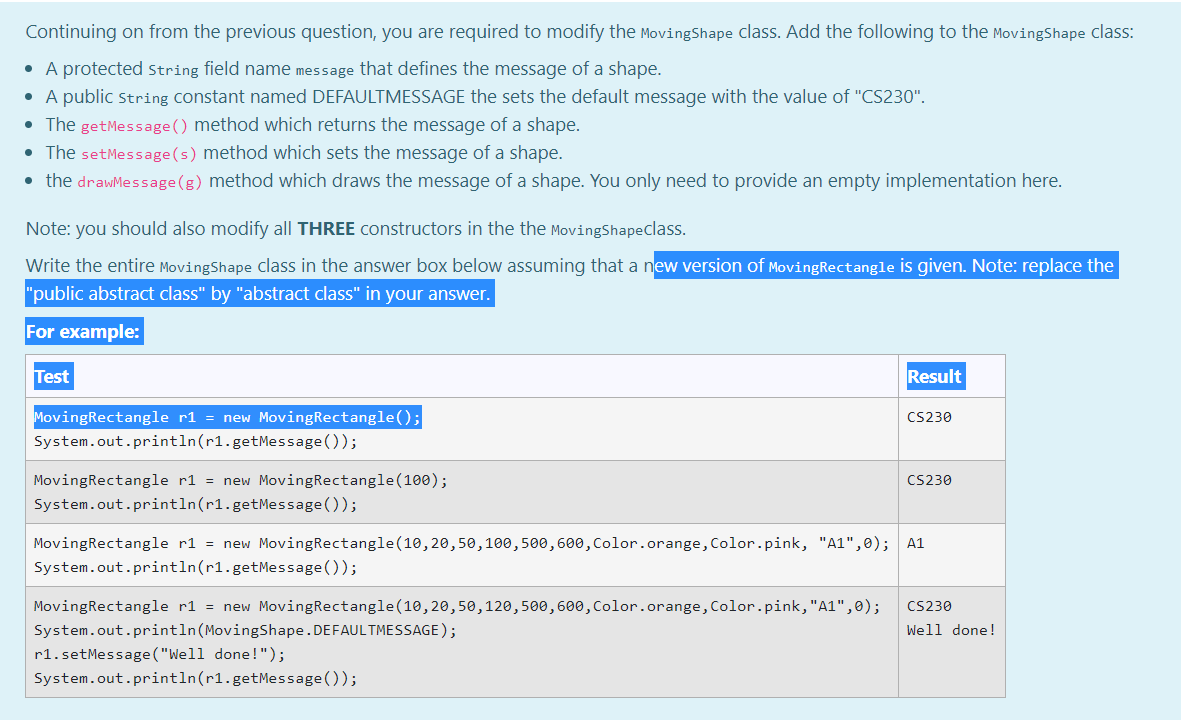Click the first row code 'new MovingRectangle();'
Screen dimensions: 1181x720
322,416
